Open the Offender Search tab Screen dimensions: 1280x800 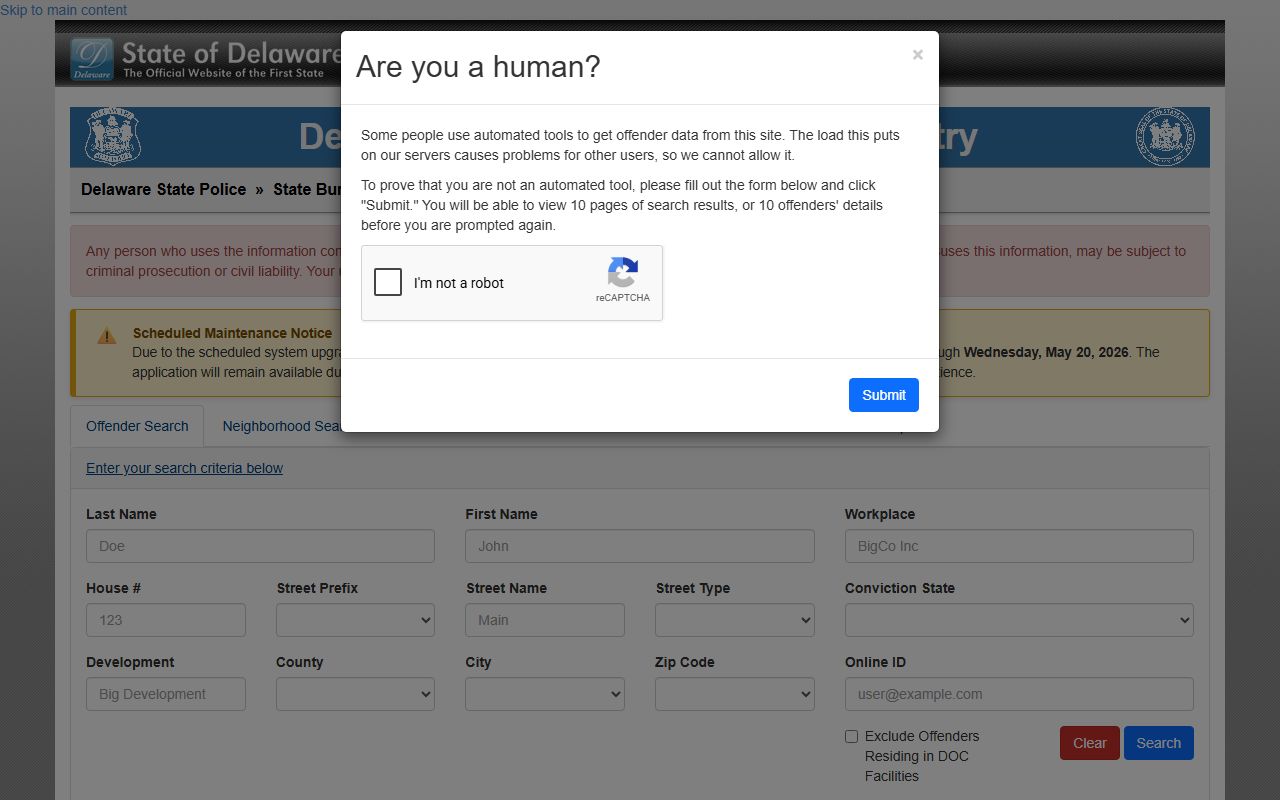[x=137, y=426]
